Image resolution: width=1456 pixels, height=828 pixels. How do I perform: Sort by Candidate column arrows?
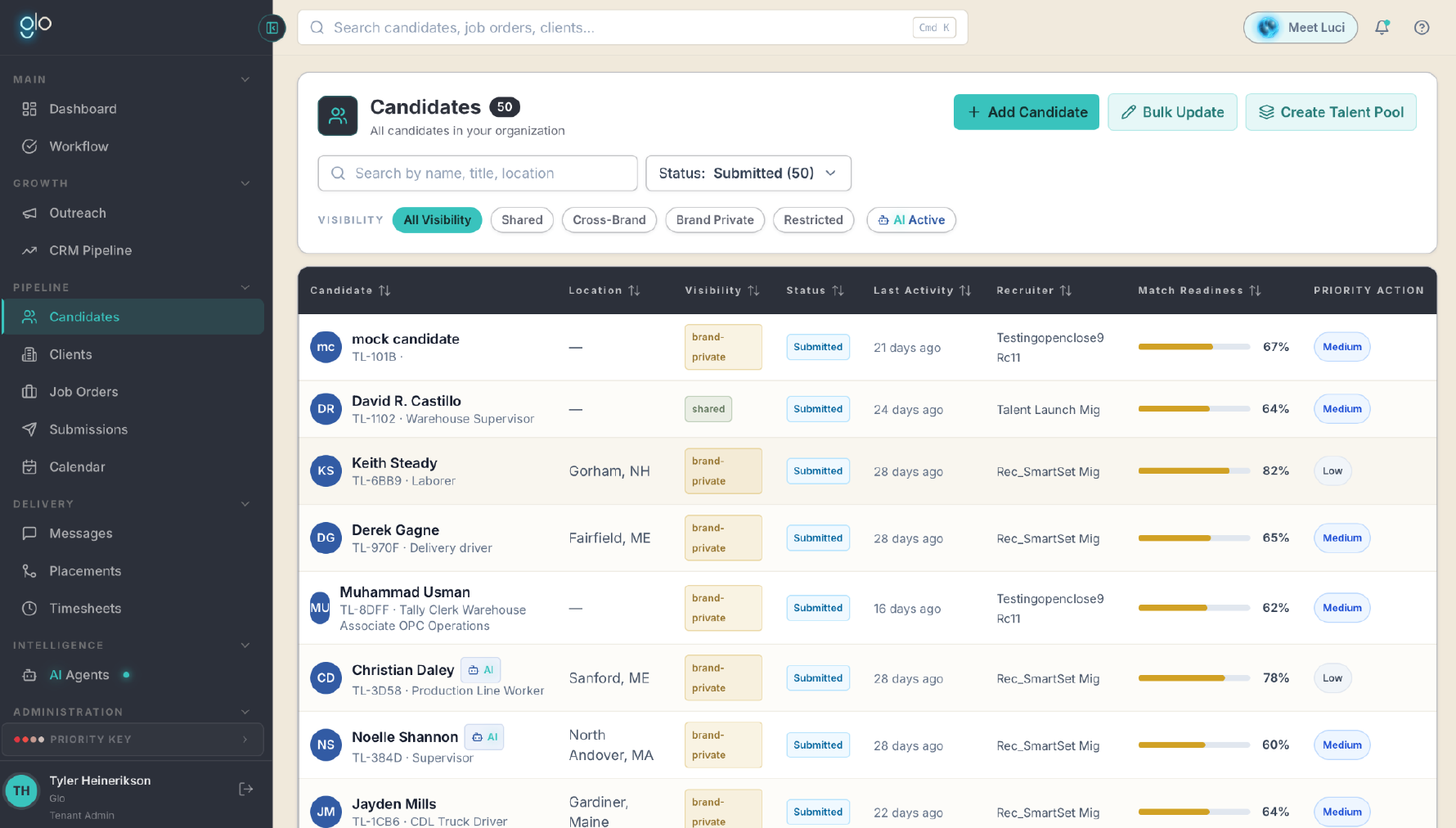[384, 290]
